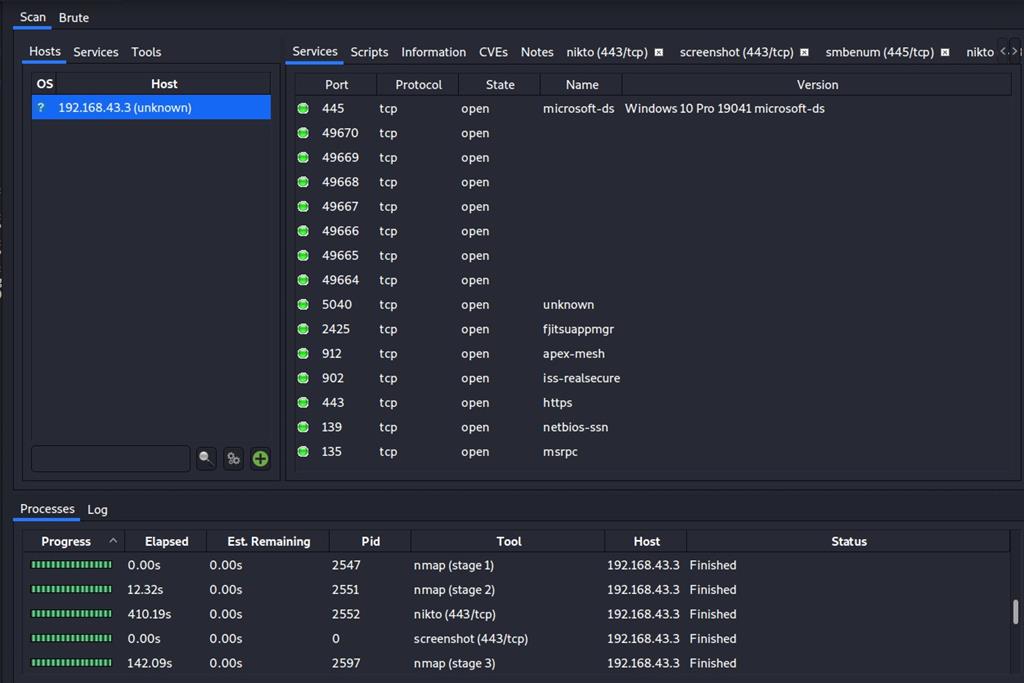Click the green status dot for port 5040
The width and height of the screenshot is (1024, 683).
(x=303, y=304)
